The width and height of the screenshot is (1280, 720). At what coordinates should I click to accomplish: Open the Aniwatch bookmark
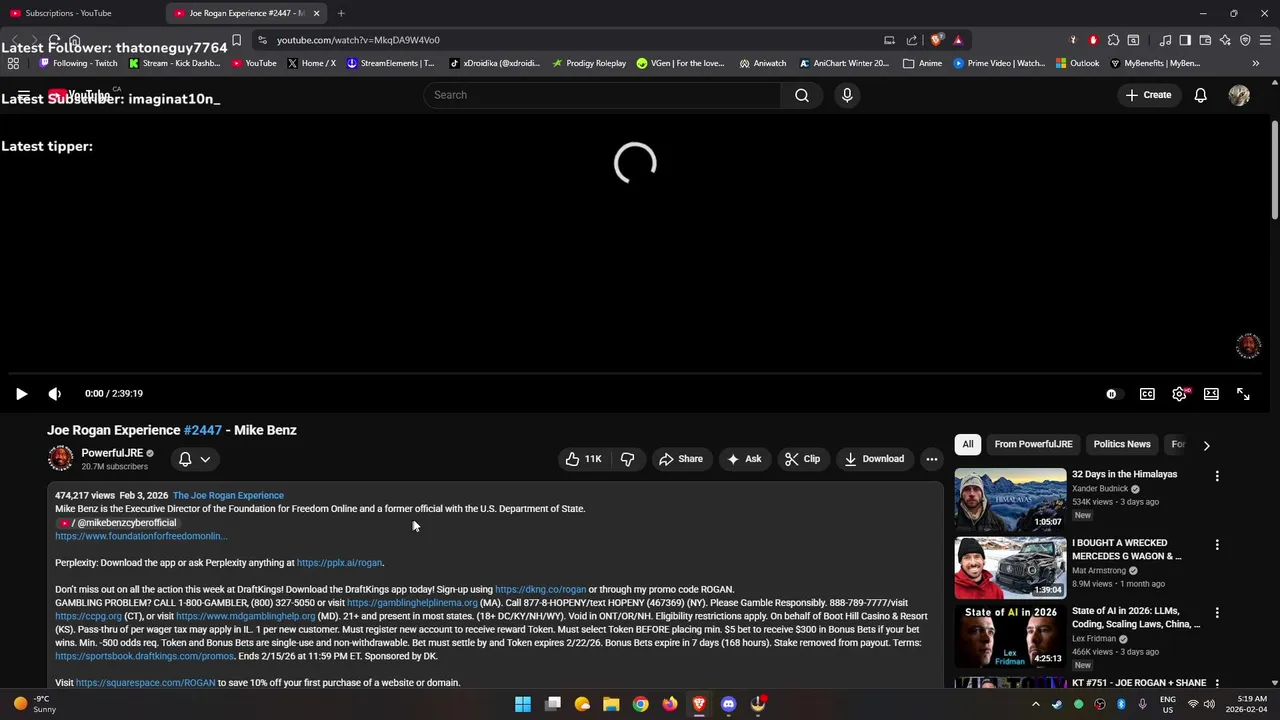[762, 63]
